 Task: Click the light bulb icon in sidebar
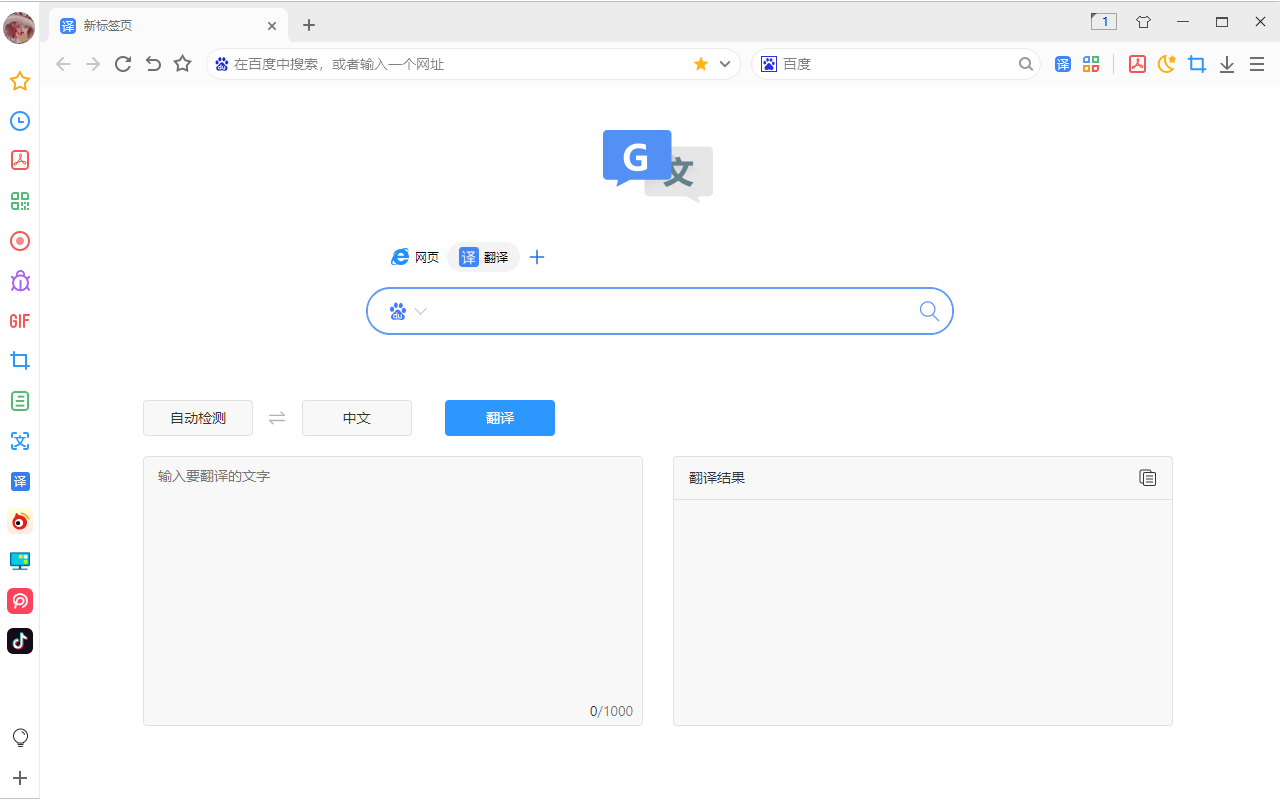(20, 738)
